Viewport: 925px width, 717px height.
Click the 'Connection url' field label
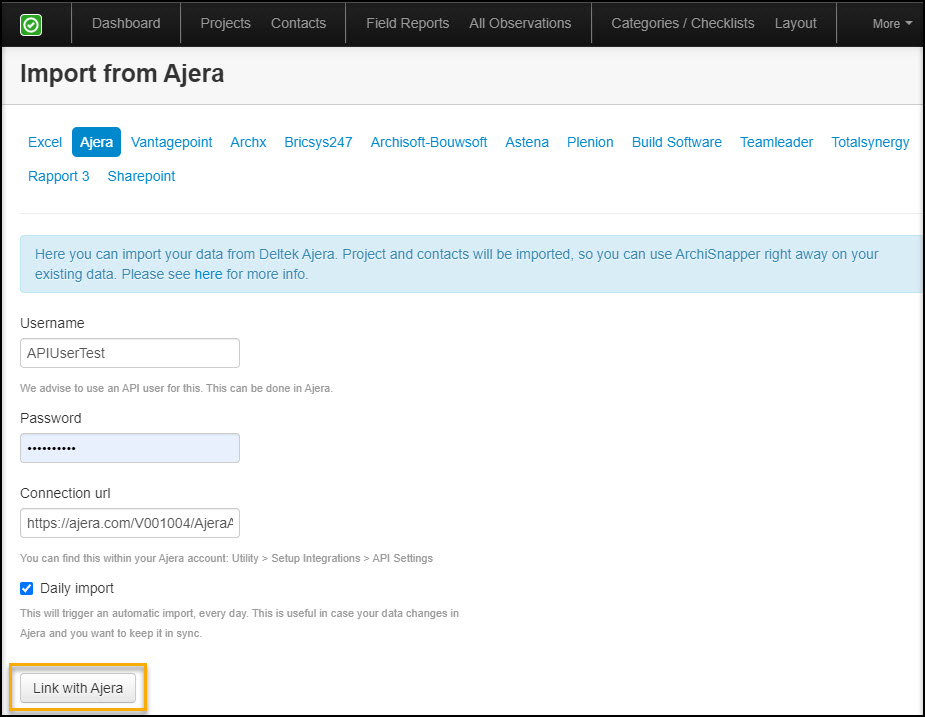point(65,493)
